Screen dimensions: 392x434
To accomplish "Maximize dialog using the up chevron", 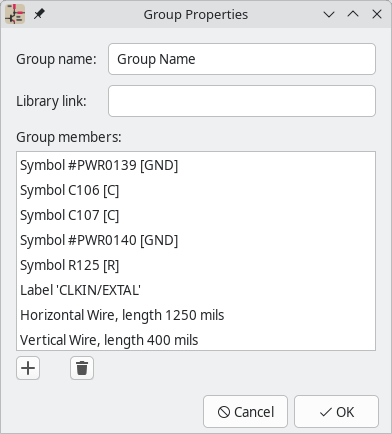I will 353,14.
